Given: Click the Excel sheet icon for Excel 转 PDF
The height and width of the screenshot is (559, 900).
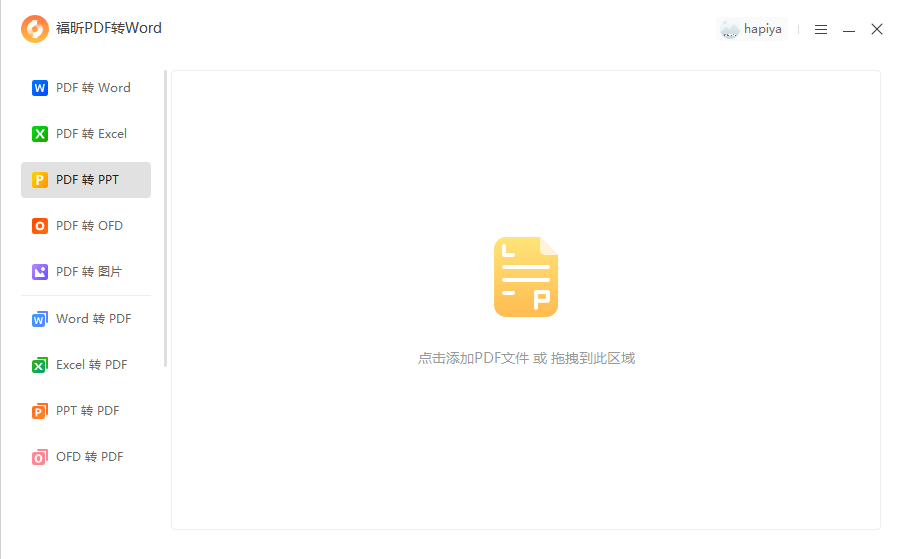Looking at the screenshot, I should coord(40,365).
